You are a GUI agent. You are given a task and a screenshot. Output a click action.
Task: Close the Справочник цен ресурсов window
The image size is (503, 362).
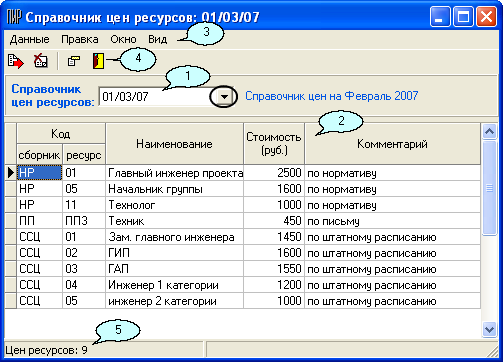(x=486, y=17)
